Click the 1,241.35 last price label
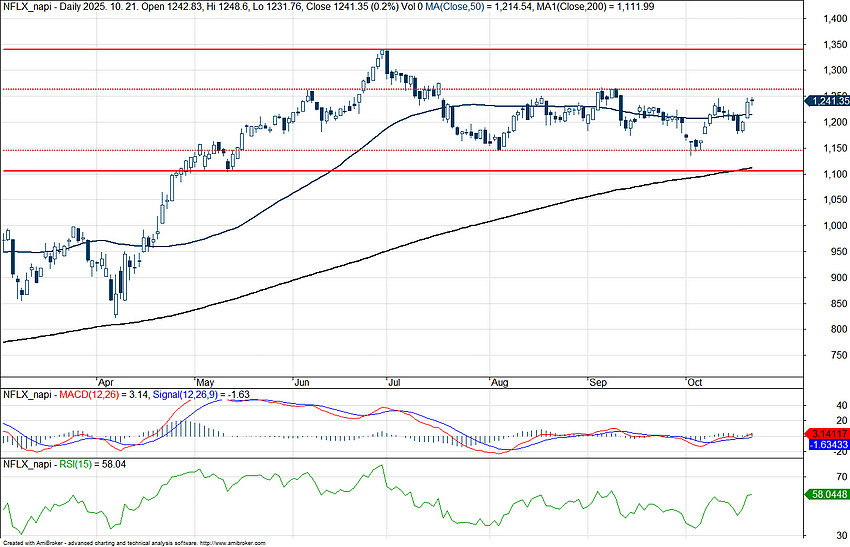This screenshot has height=547, width=850. [829, 101]
